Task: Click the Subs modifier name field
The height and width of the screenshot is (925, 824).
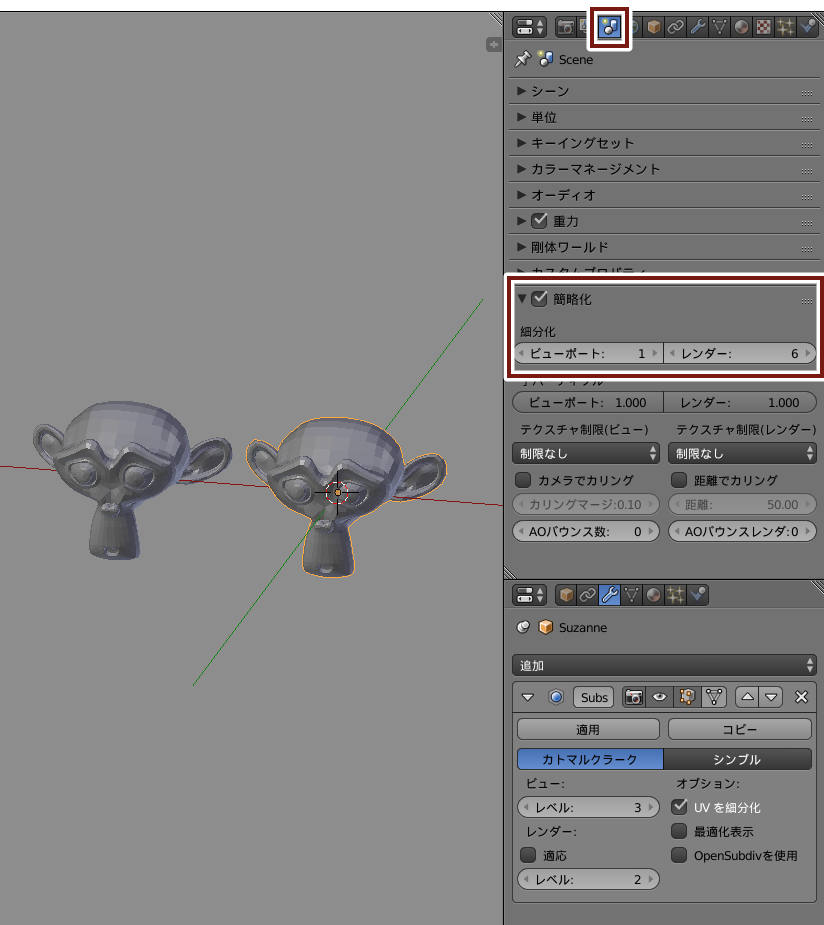Action: [594, 697]
